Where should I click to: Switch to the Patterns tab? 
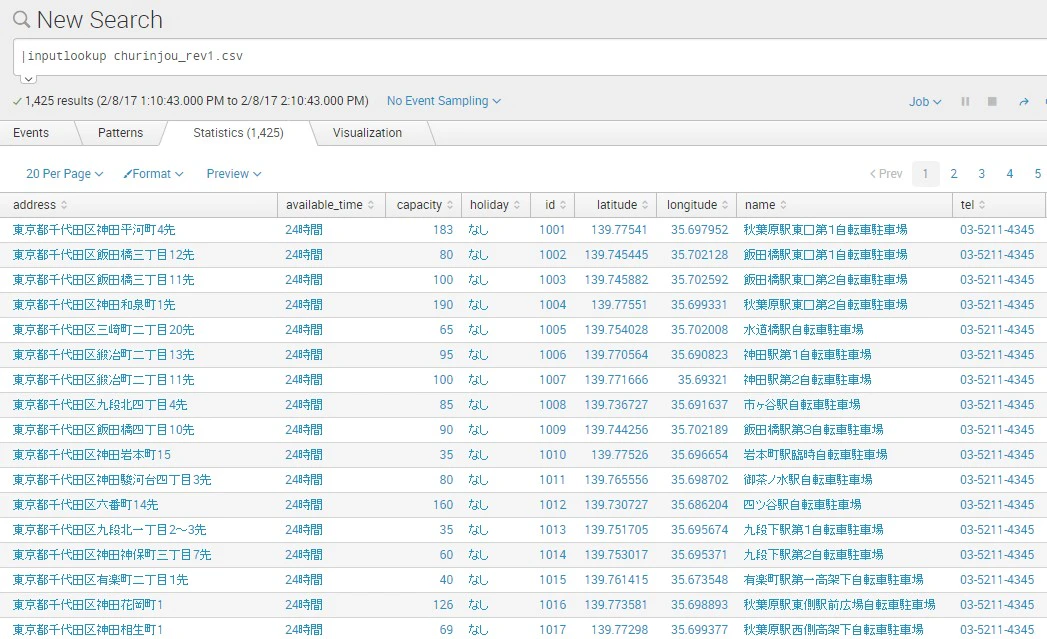[x=120, y=133]
